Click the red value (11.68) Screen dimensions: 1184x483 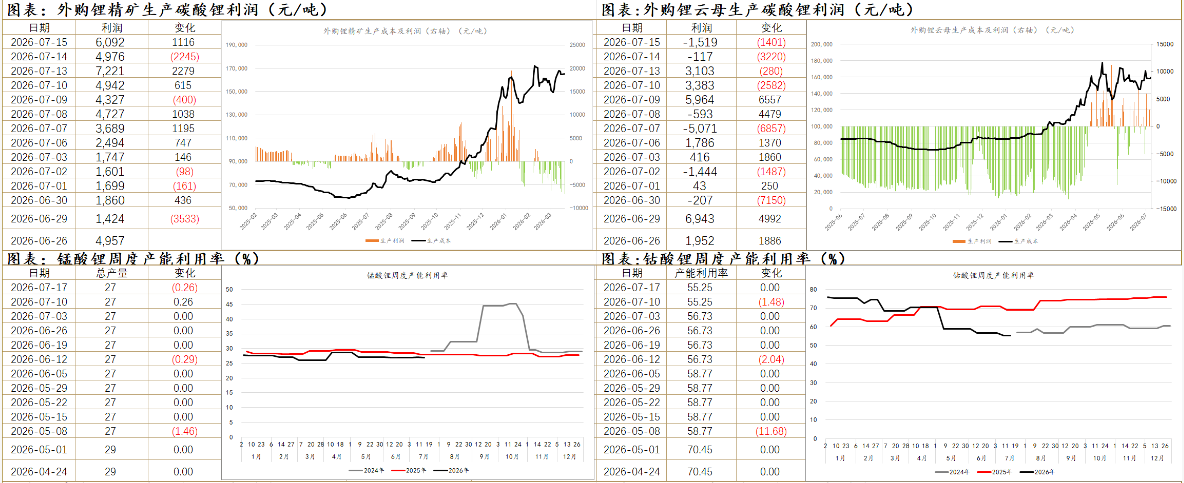(x=771, y=430)
